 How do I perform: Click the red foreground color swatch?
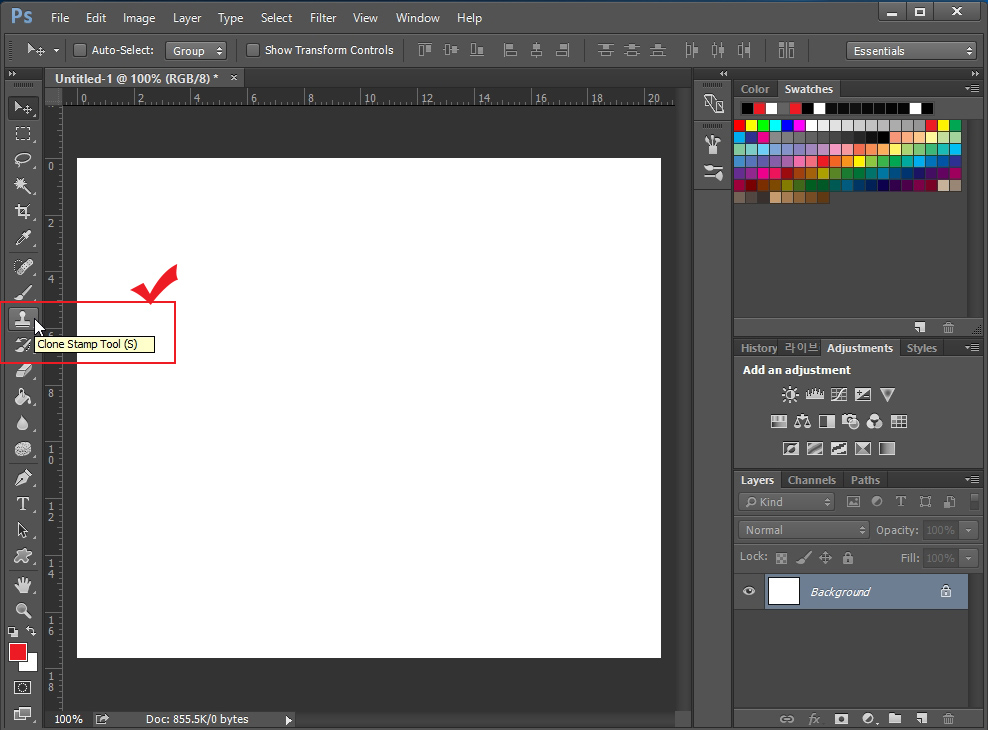[x=16, y=651]
